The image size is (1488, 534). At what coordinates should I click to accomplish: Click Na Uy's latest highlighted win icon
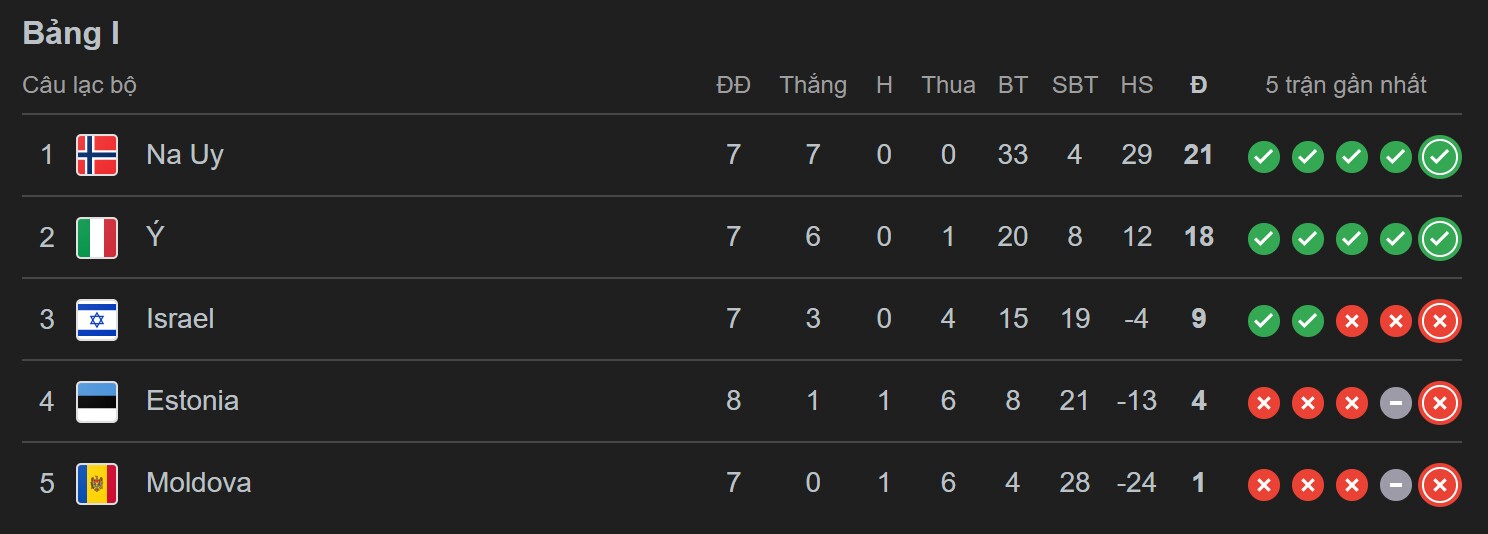pyautogui.click(x=1439, y=156)
